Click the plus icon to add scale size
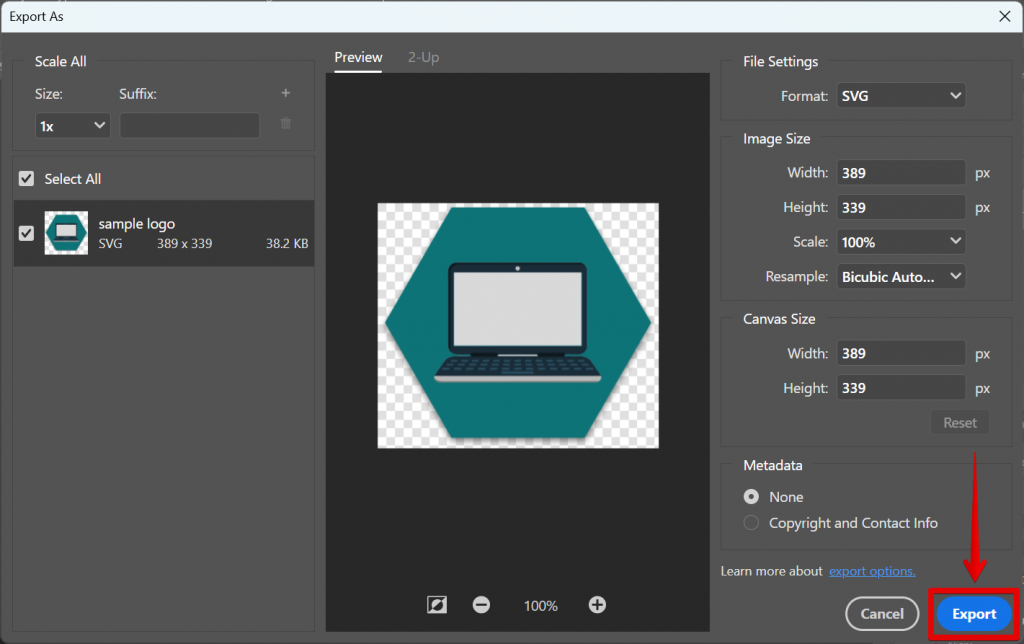1024x644 pixels. [285, 94]
